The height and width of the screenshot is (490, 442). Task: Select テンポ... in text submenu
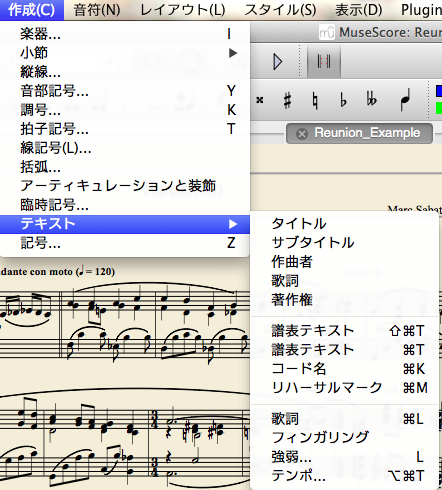(x=345, y=476)
